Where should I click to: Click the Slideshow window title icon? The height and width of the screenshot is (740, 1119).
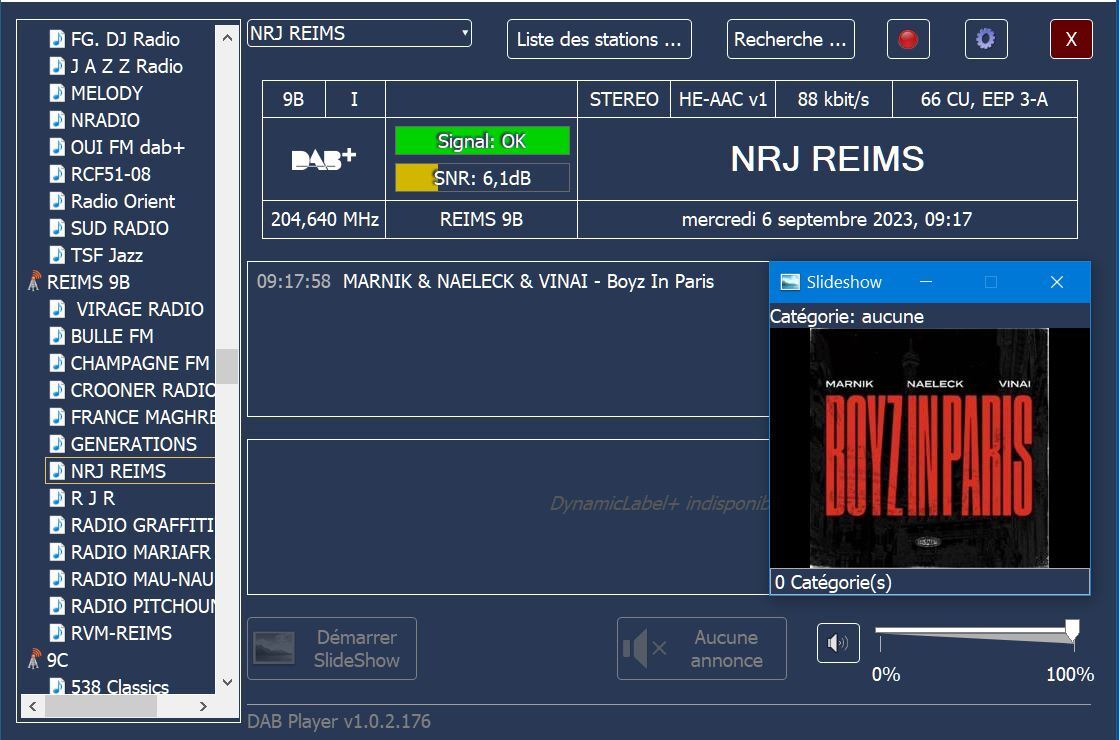point(790,282)
